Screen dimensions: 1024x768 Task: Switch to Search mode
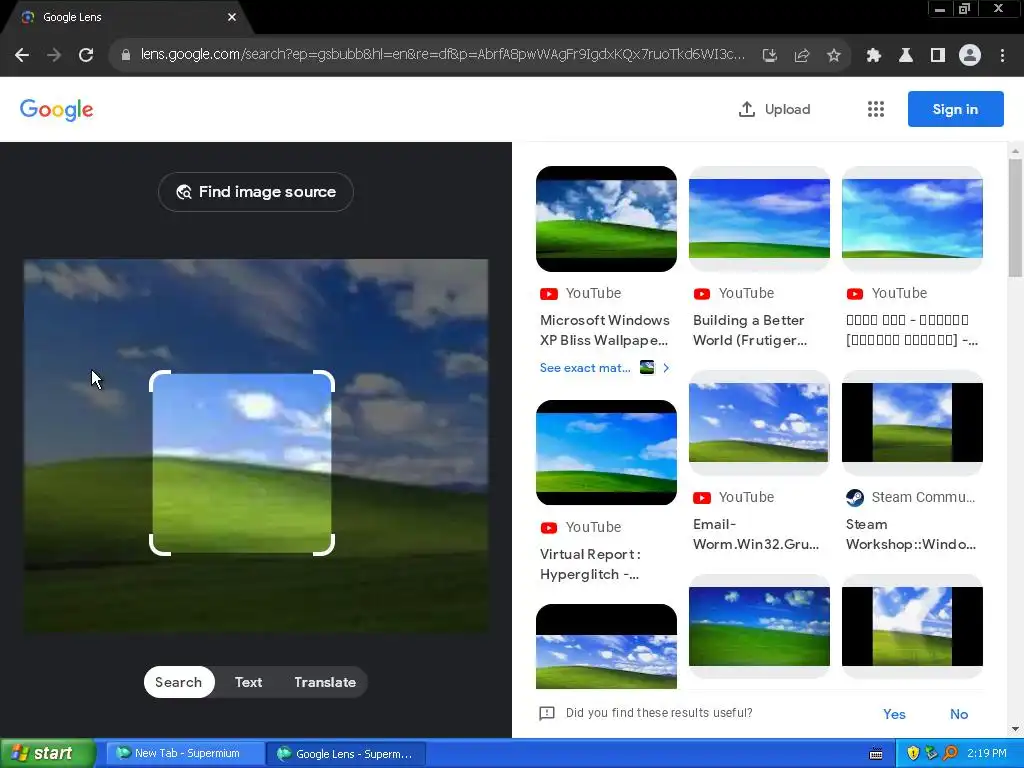[x=178, y=682]
